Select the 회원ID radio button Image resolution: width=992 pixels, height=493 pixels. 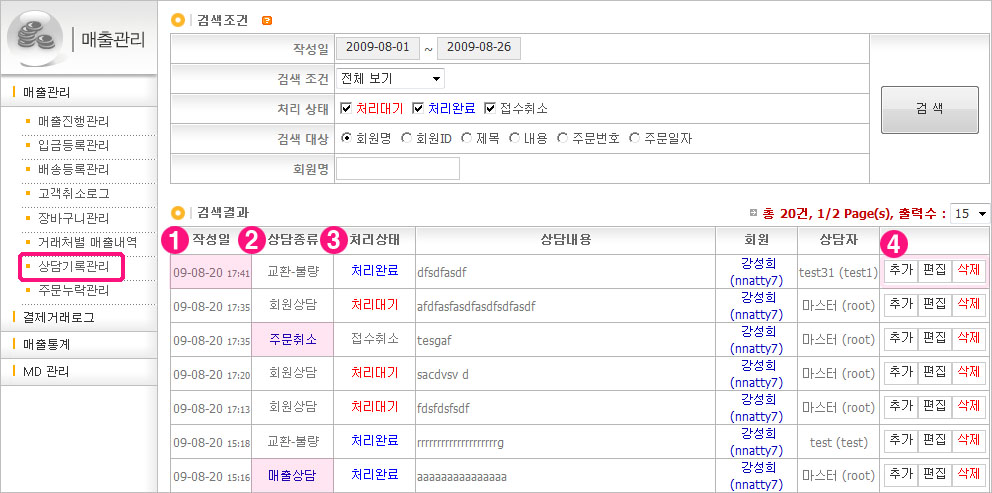click(x=406, y=138)
